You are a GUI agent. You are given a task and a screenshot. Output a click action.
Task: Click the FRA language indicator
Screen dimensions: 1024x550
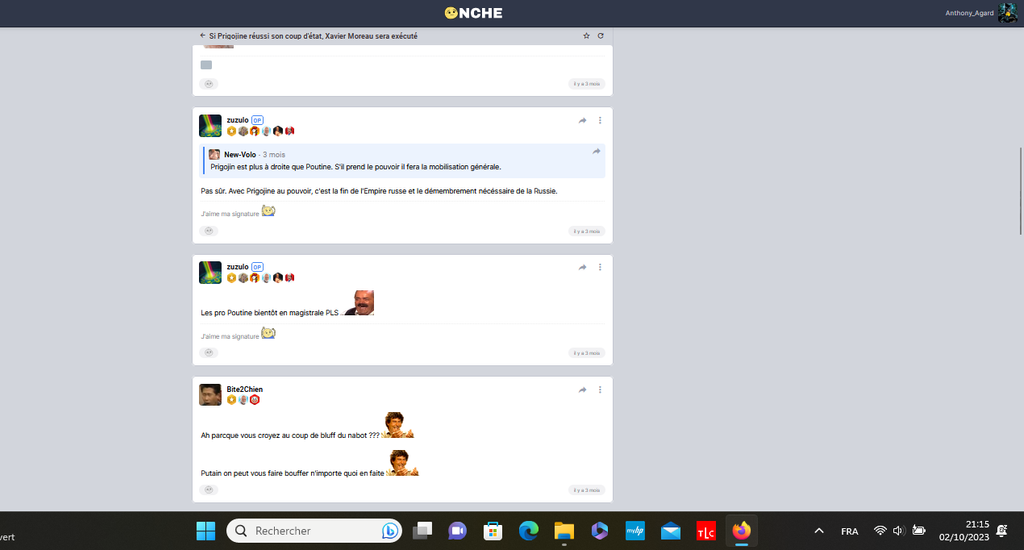[850, 531]
